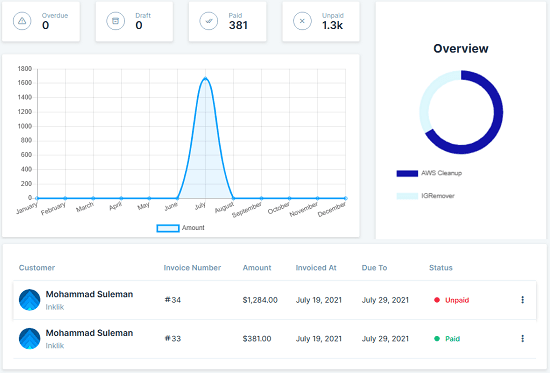Click the customer avatar on invoice #34 row
The height and width of the screenshot is (373, 550).
point(29,300)
